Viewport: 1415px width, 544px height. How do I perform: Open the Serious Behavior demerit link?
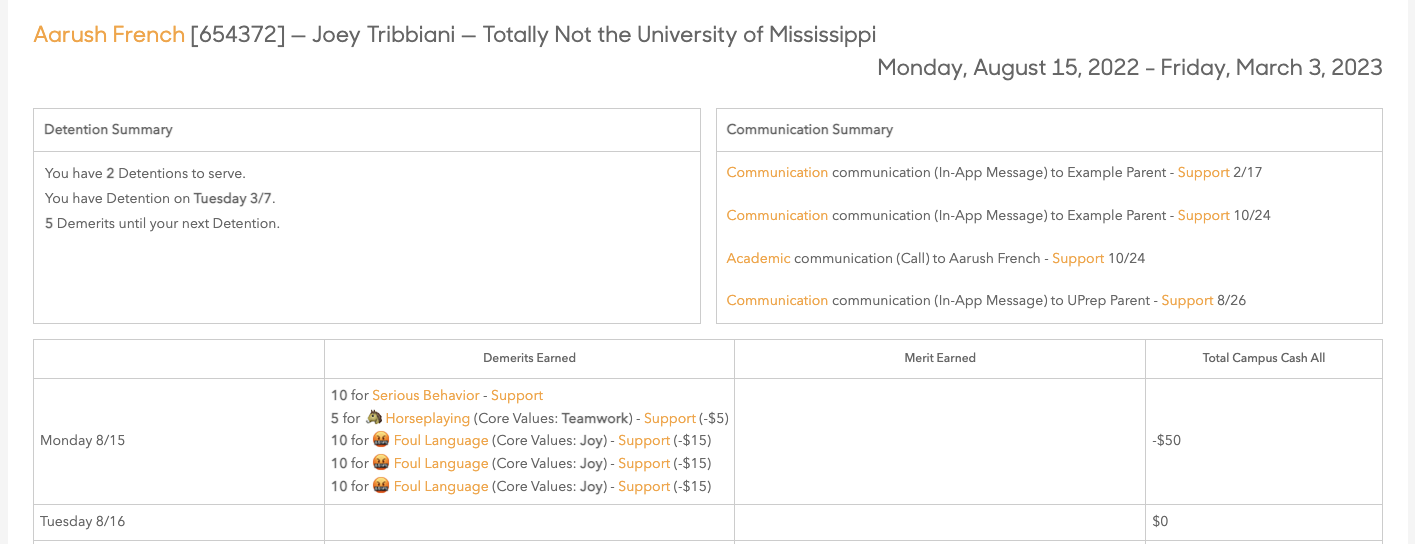425,395
